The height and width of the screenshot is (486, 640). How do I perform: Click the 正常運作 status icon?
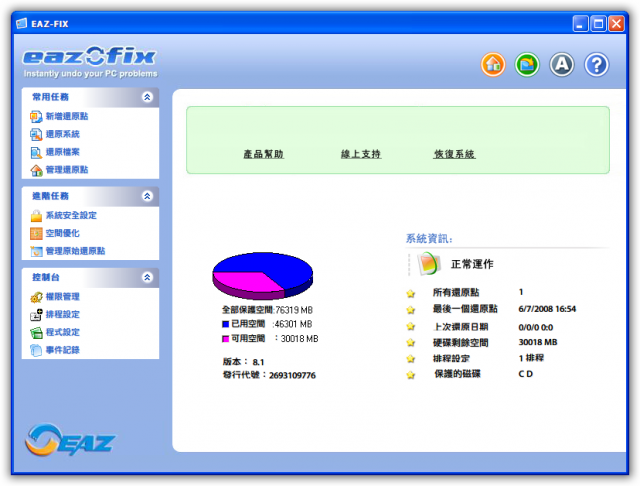click(x=429, y=264)
